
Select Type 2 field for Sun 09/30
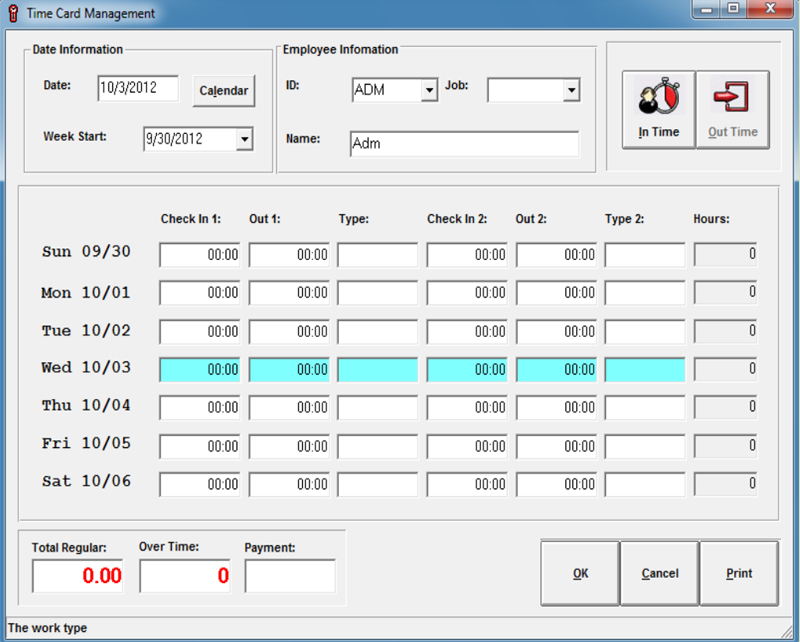coord(645,255)
